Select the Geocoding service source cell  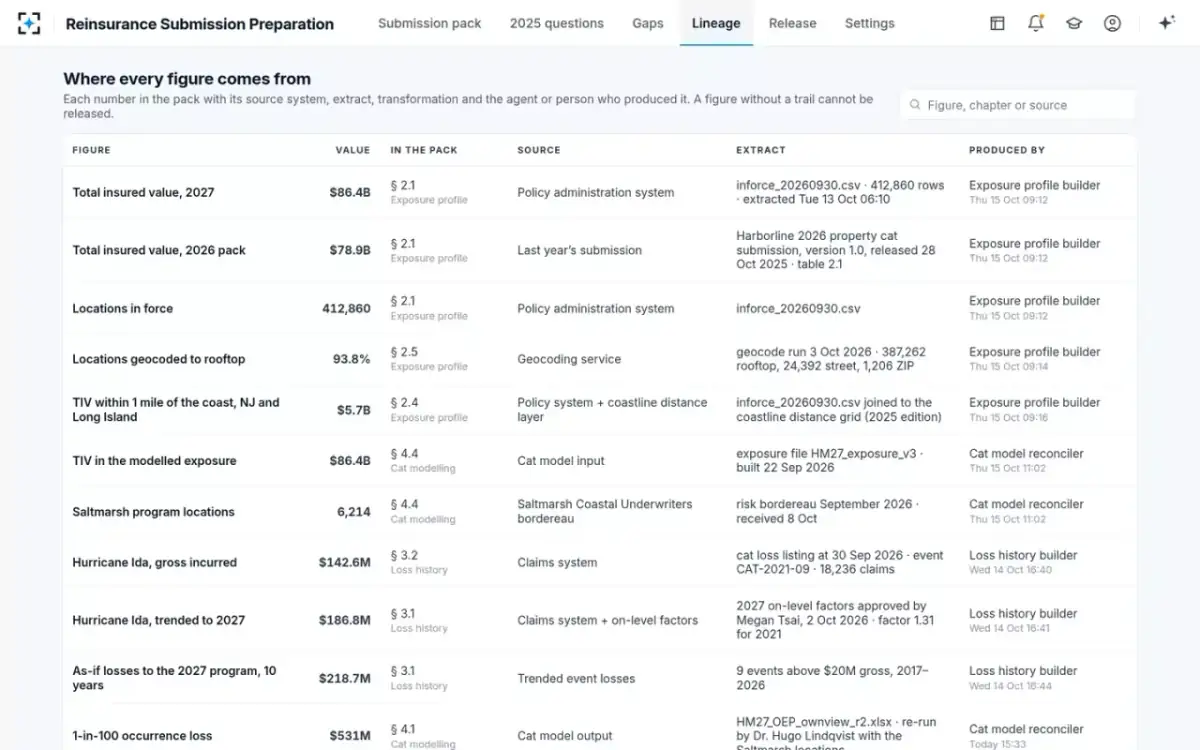pyautogui.click(x=569, y=359)
